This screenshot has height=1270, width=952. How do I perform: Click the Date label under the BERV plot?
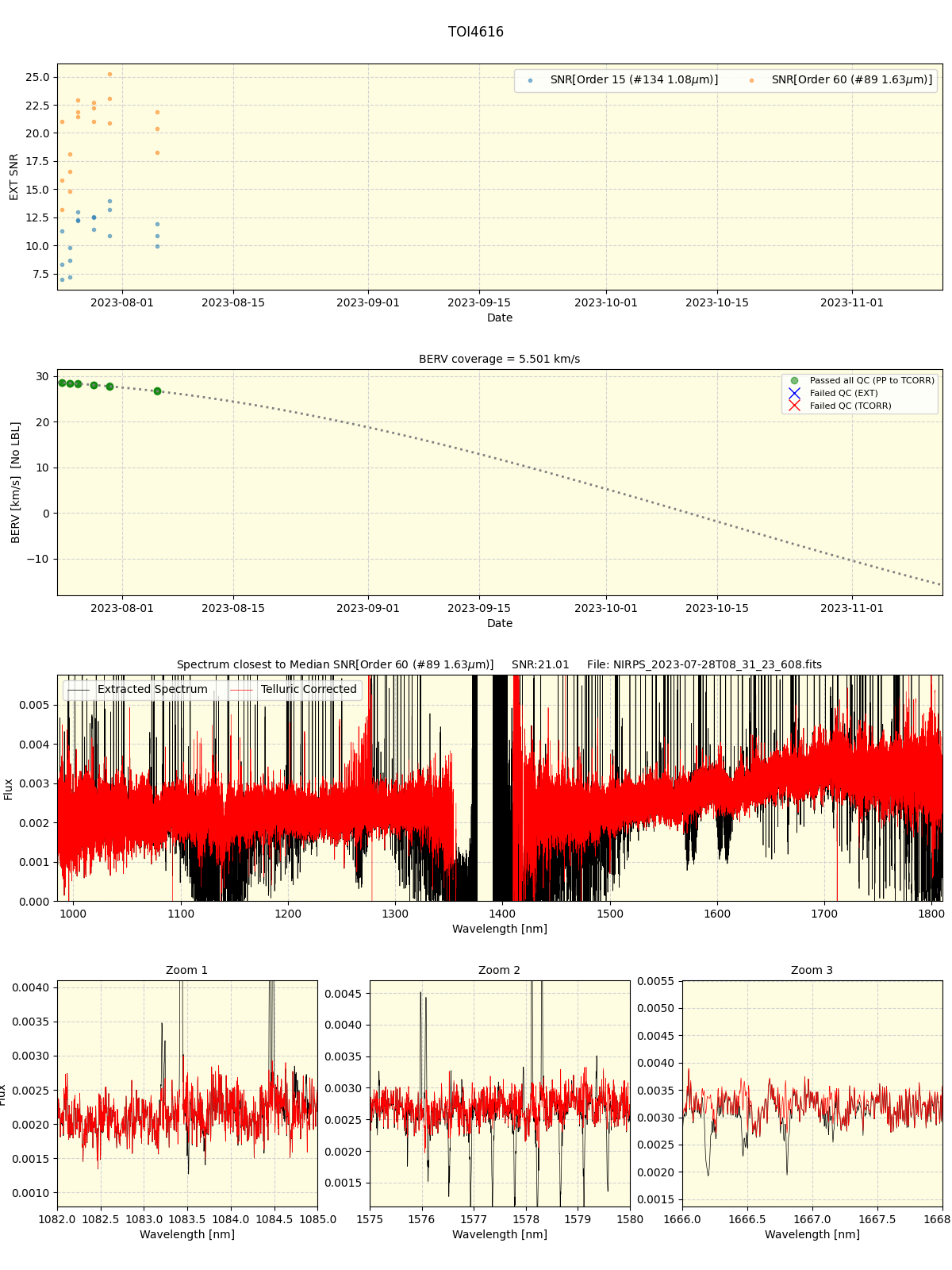(500, 623)
